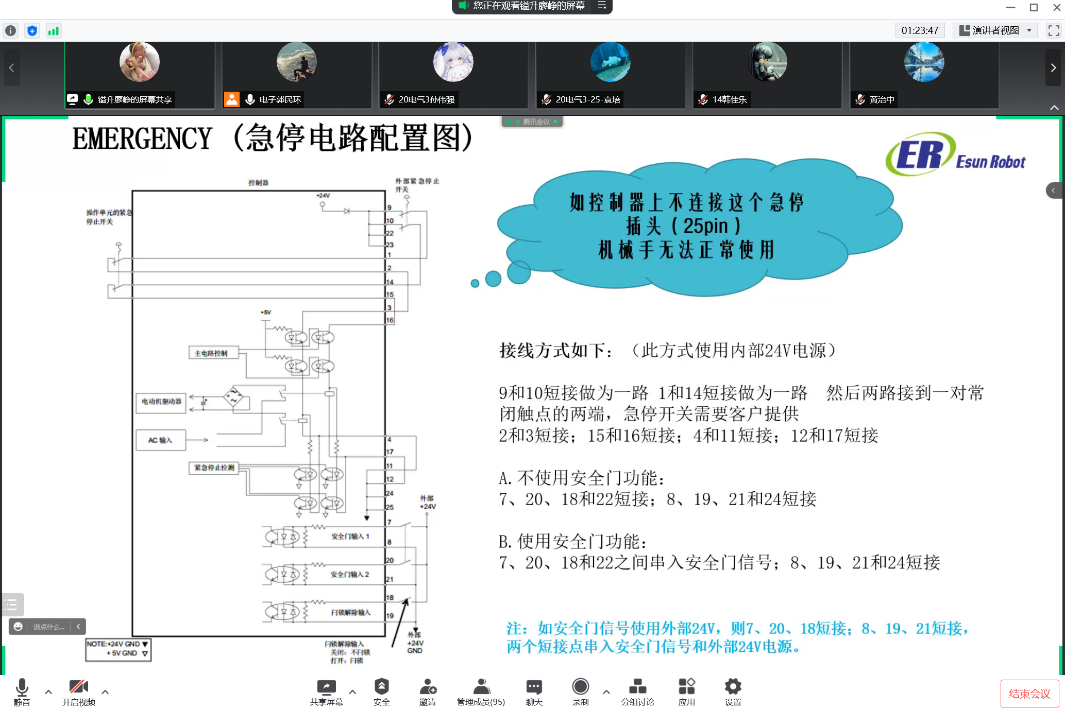Click the 说点什么 chat input field
1065x709 pixels.
coord(49,627)
